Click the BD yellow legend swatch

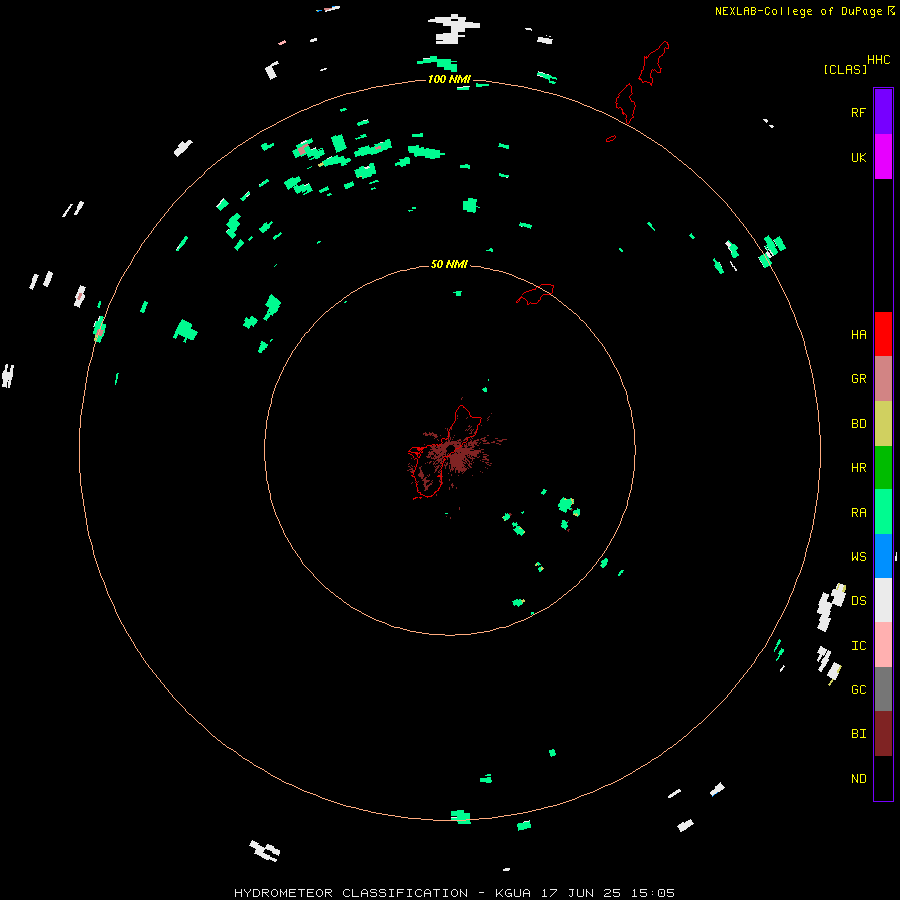click(883, 423)
